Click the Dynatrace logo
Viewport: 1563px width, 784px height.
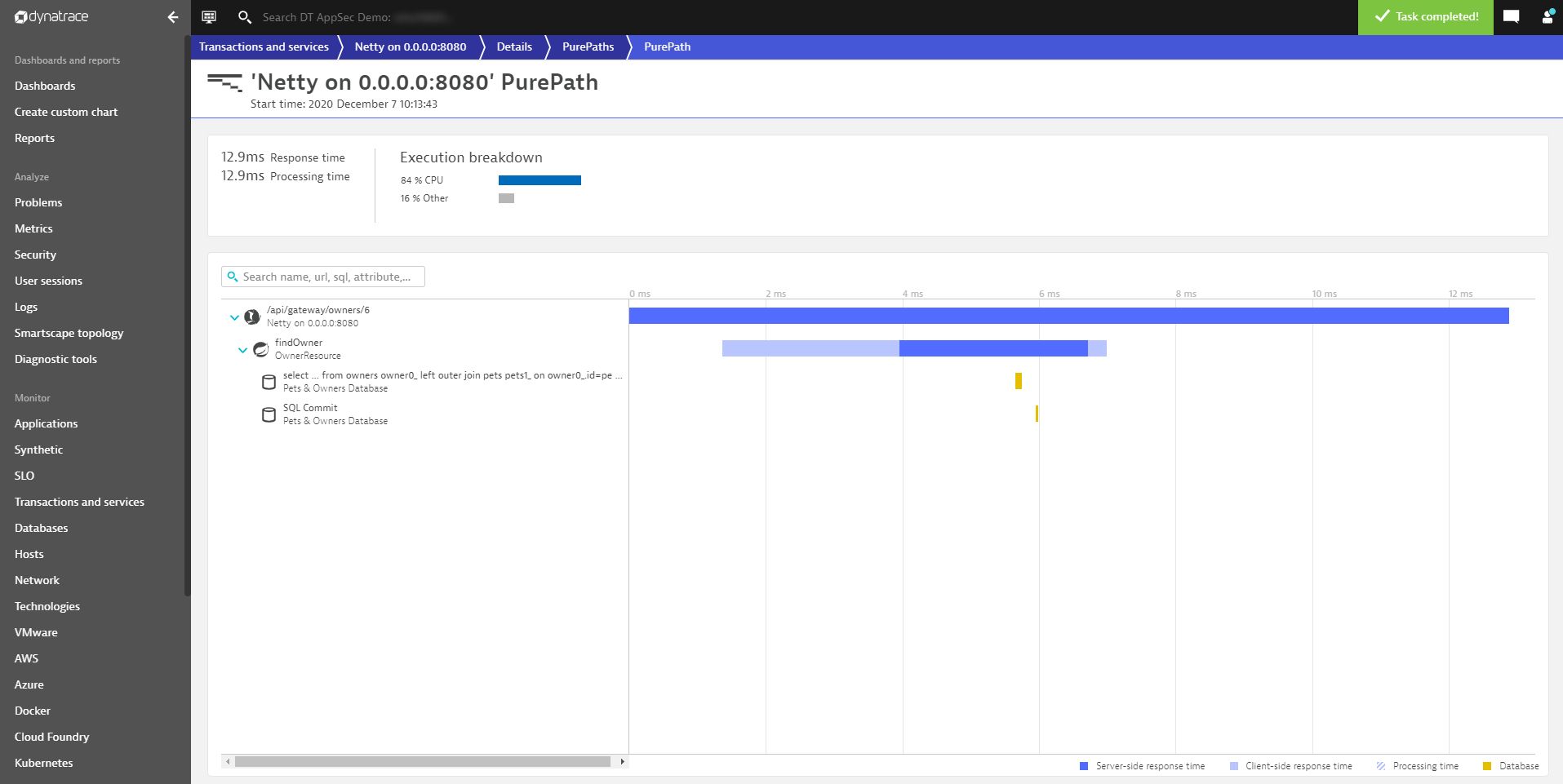pyautogui.click(x=49, y=17)
